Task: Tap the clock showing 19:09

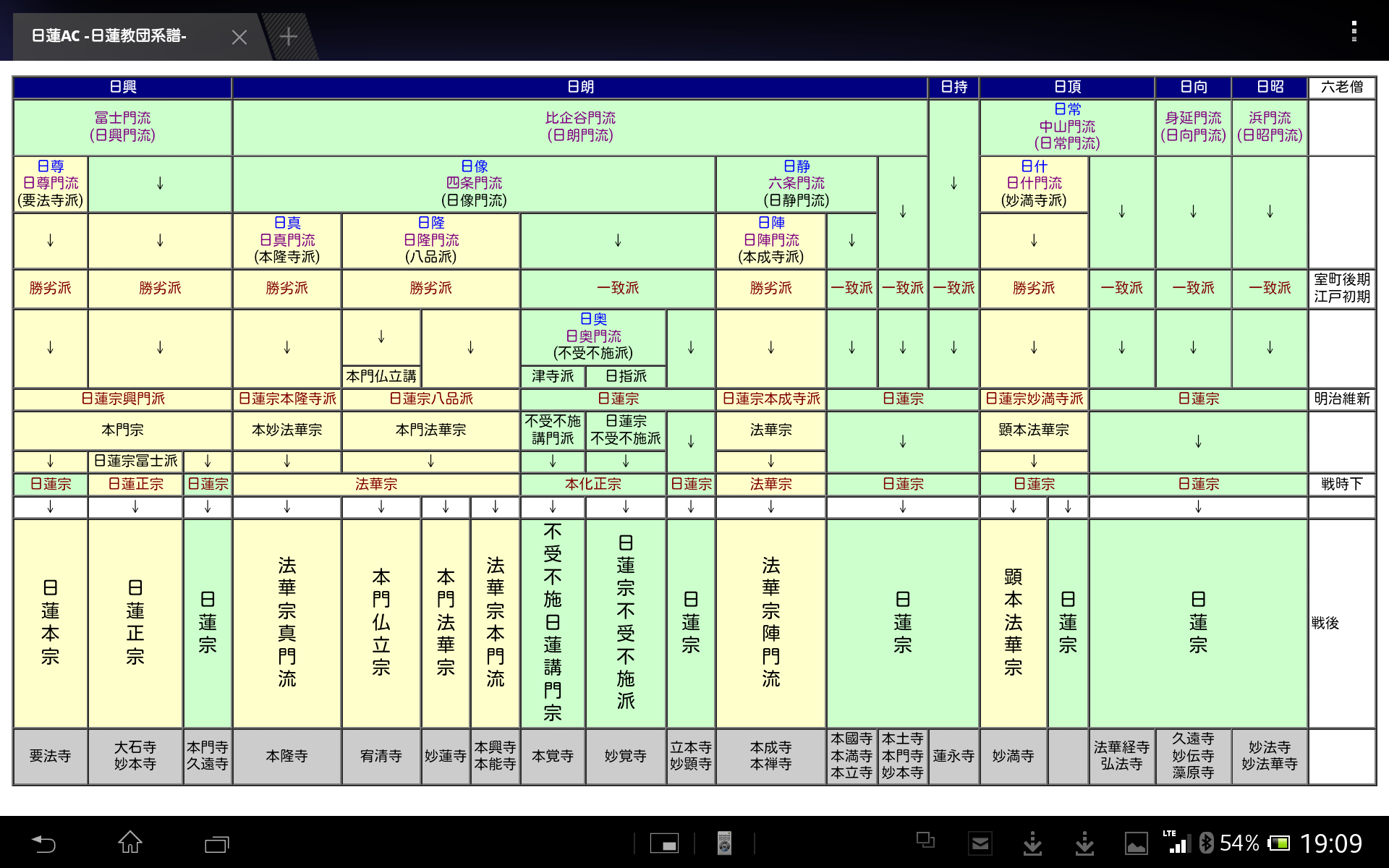Action: 1330,843
